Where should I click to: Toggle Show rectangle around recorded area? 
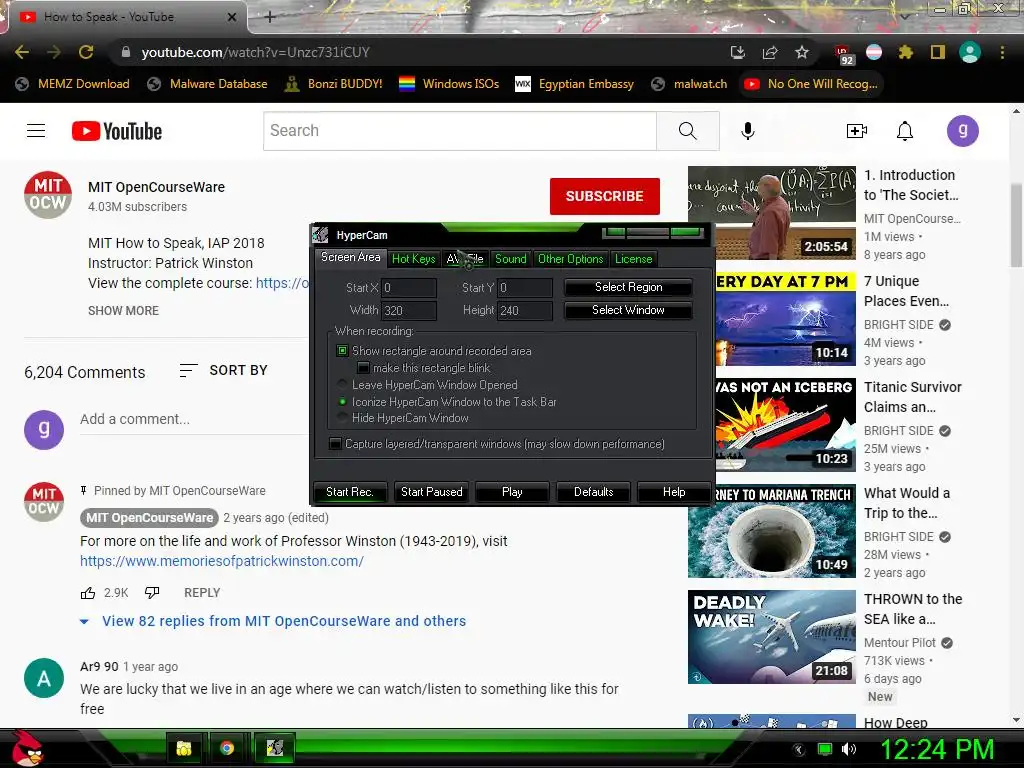342,351
